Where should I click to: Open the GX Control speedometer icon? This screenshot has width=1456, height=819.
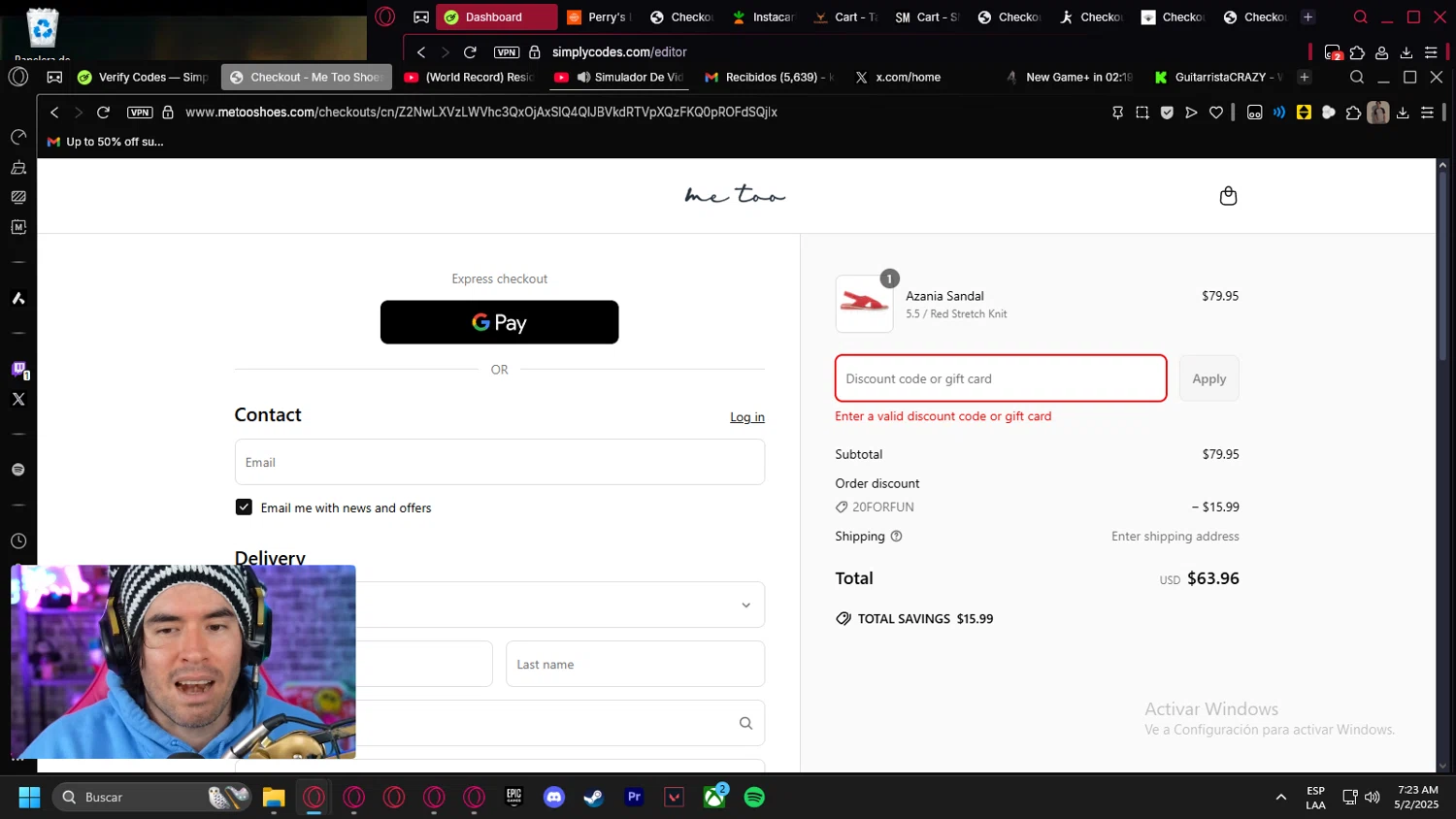(18, 137)
